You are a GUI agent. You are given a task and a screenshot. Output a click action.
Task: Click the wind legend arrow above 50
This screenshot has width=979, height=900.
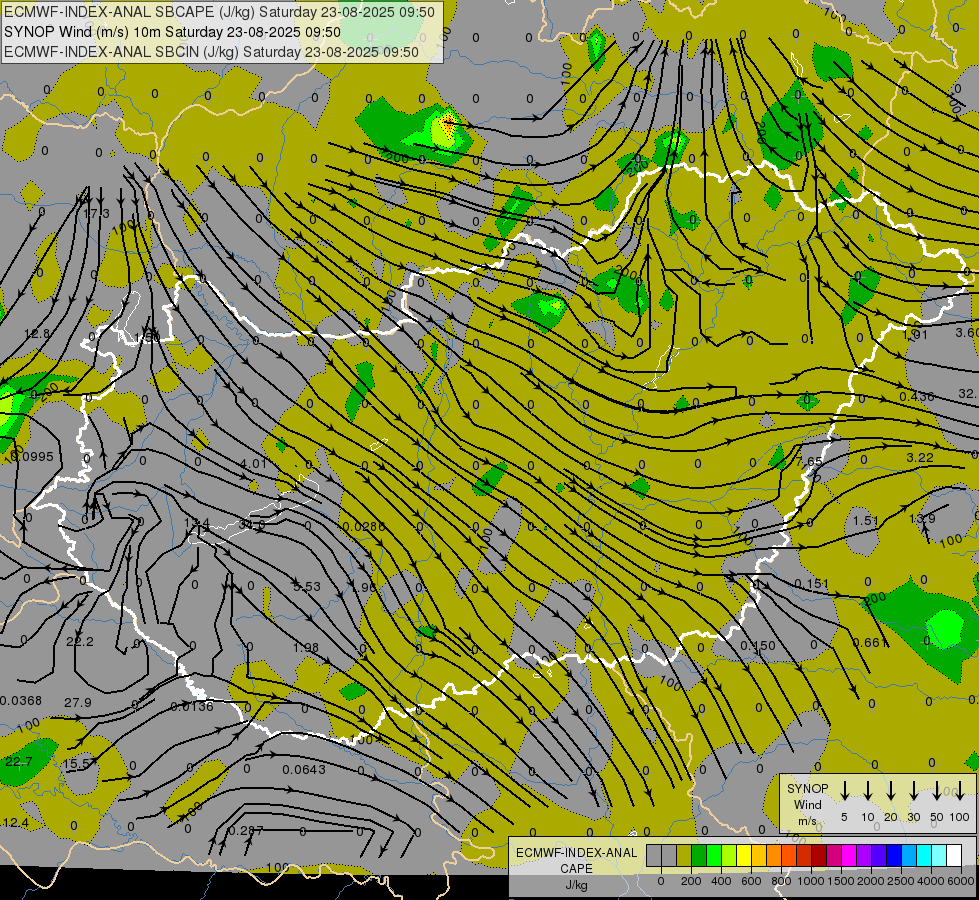click(937, 790)
